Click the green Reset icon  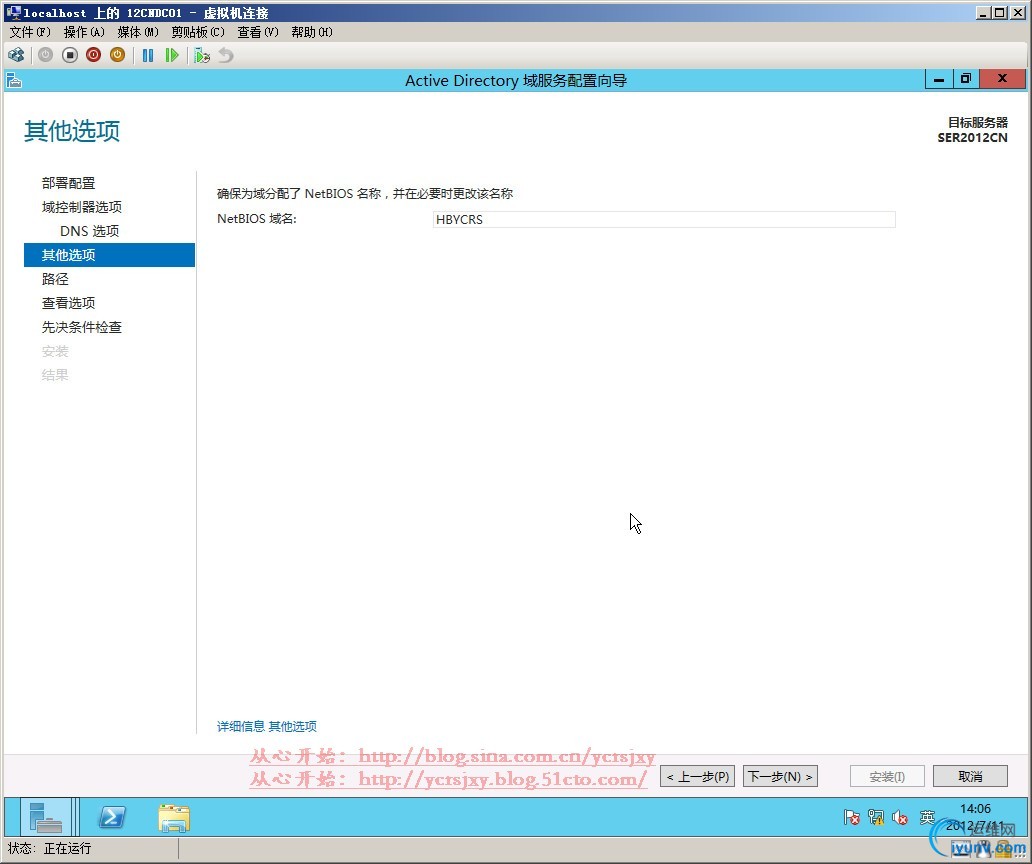click(172, 55)
